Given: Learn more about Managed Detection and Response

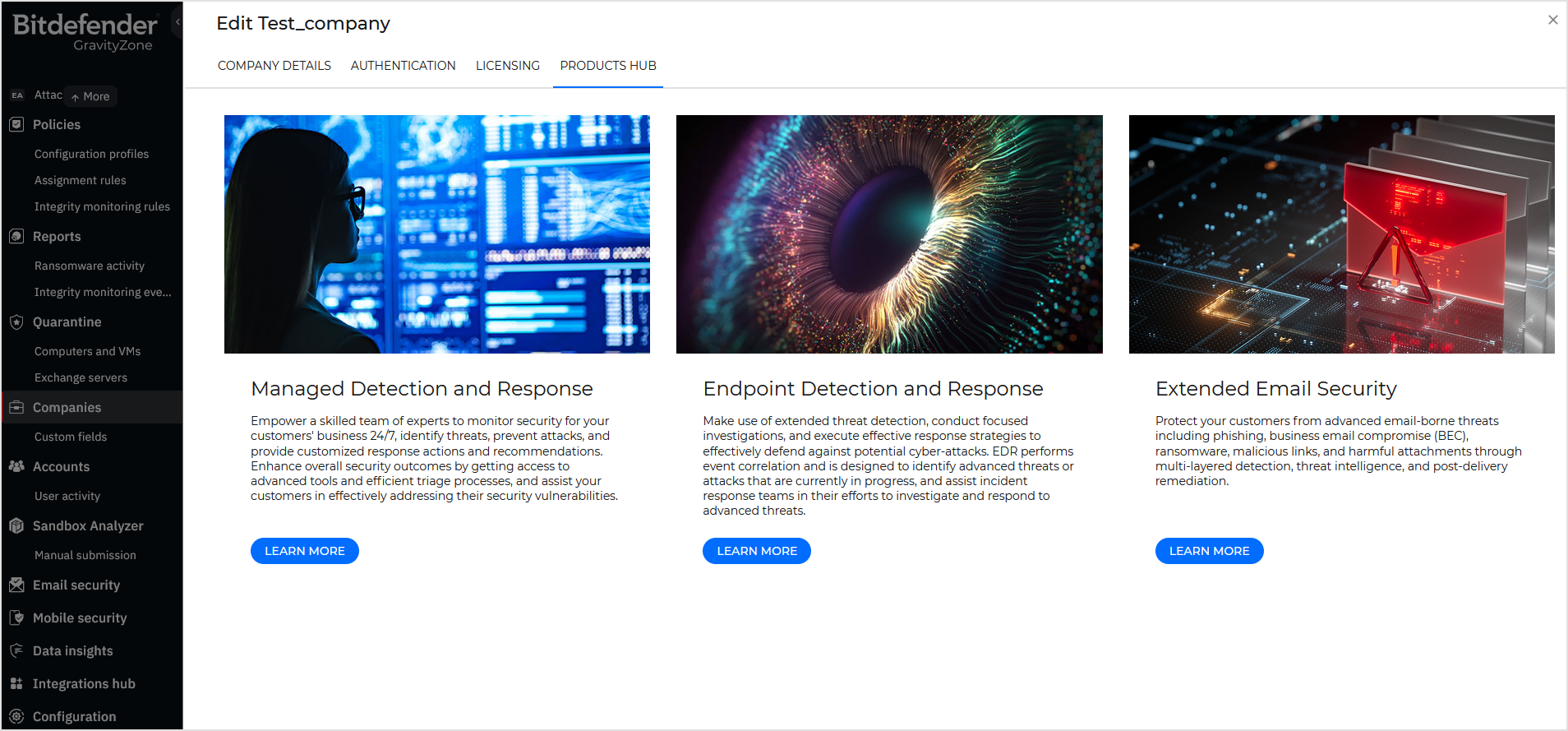Looking at the screenshot, I should point(305,551).
